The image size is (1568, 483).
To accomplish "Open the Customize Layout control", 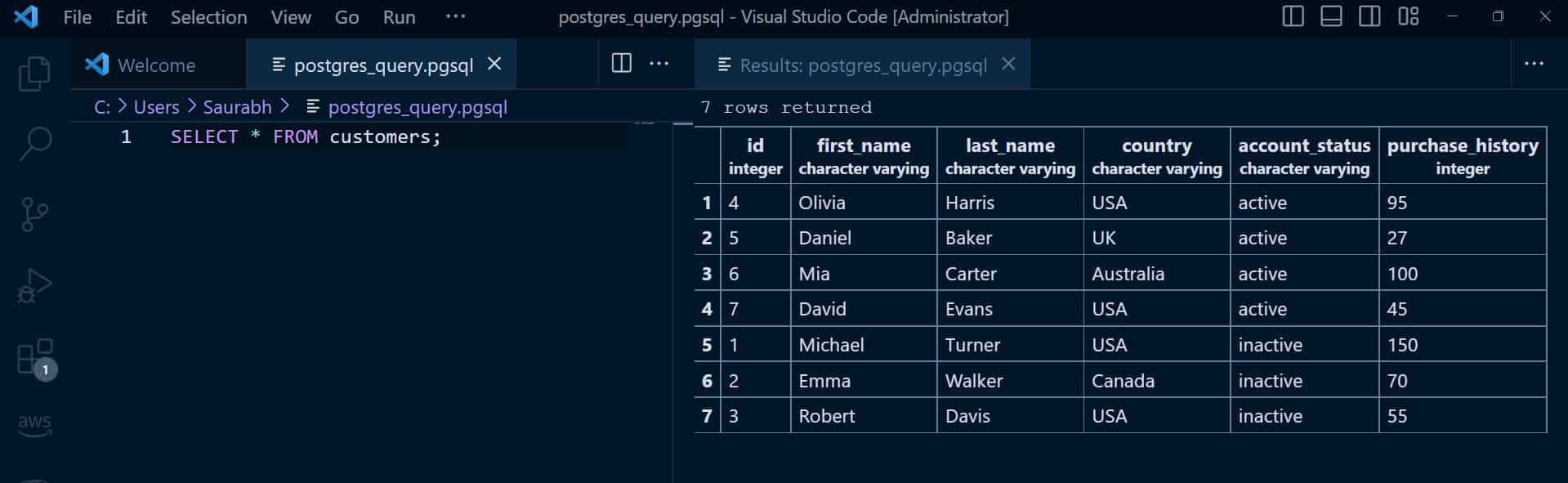I will (x=1408, y=16).
